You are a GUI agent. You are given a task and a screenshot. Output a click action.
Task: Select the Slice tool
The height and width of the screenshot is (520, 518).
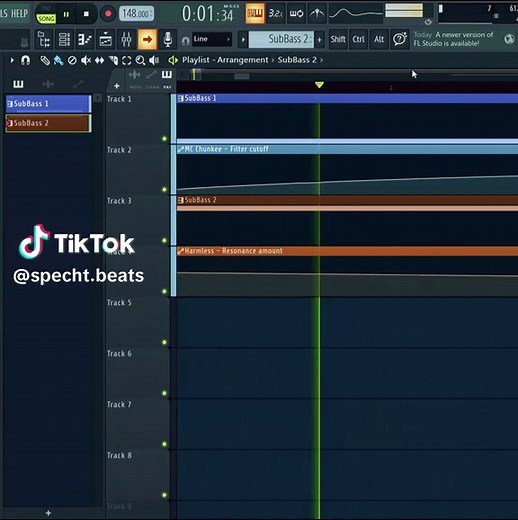pos(113,60)
